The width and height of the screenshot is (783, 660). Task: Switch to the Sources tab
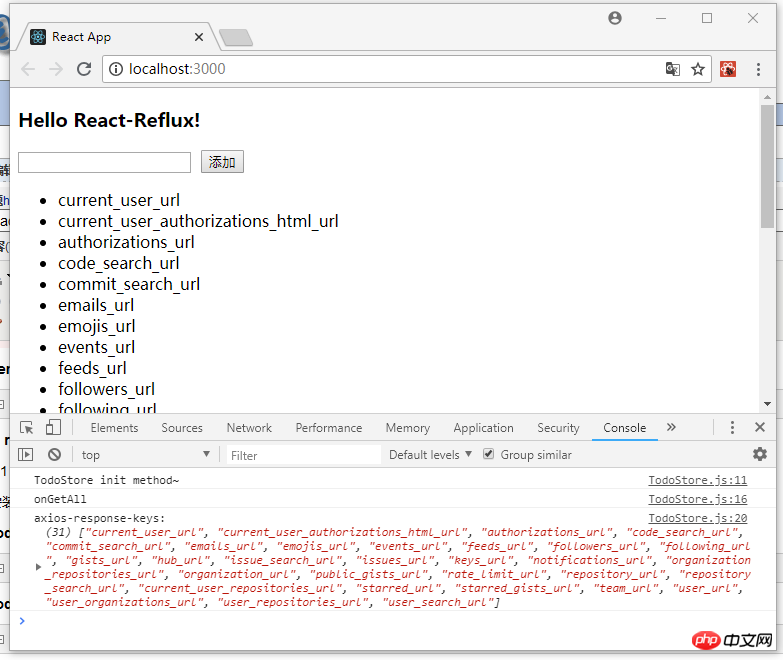coord(182,428)
